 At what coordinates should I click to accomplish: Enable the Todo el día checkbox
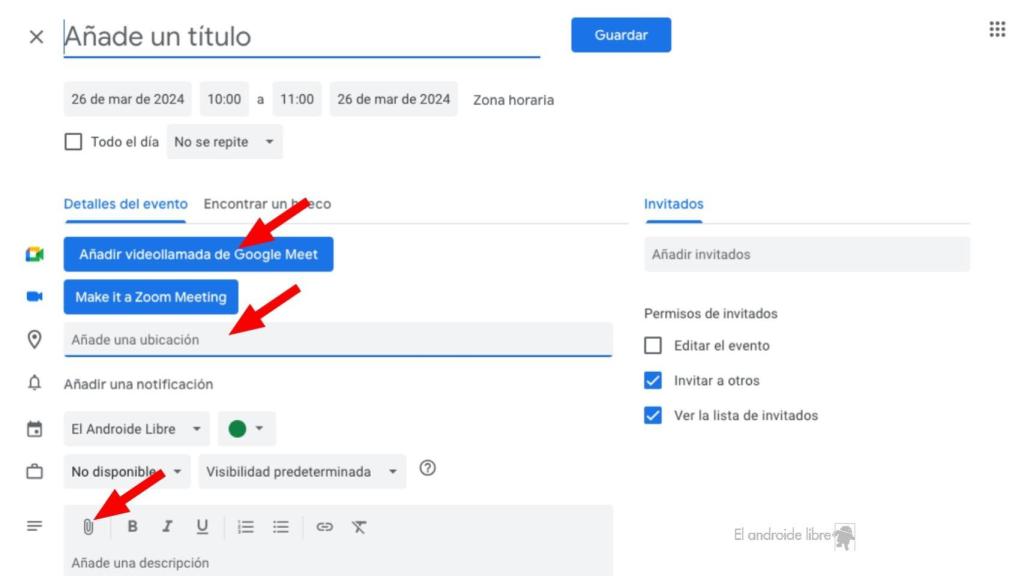pos(73,142)
